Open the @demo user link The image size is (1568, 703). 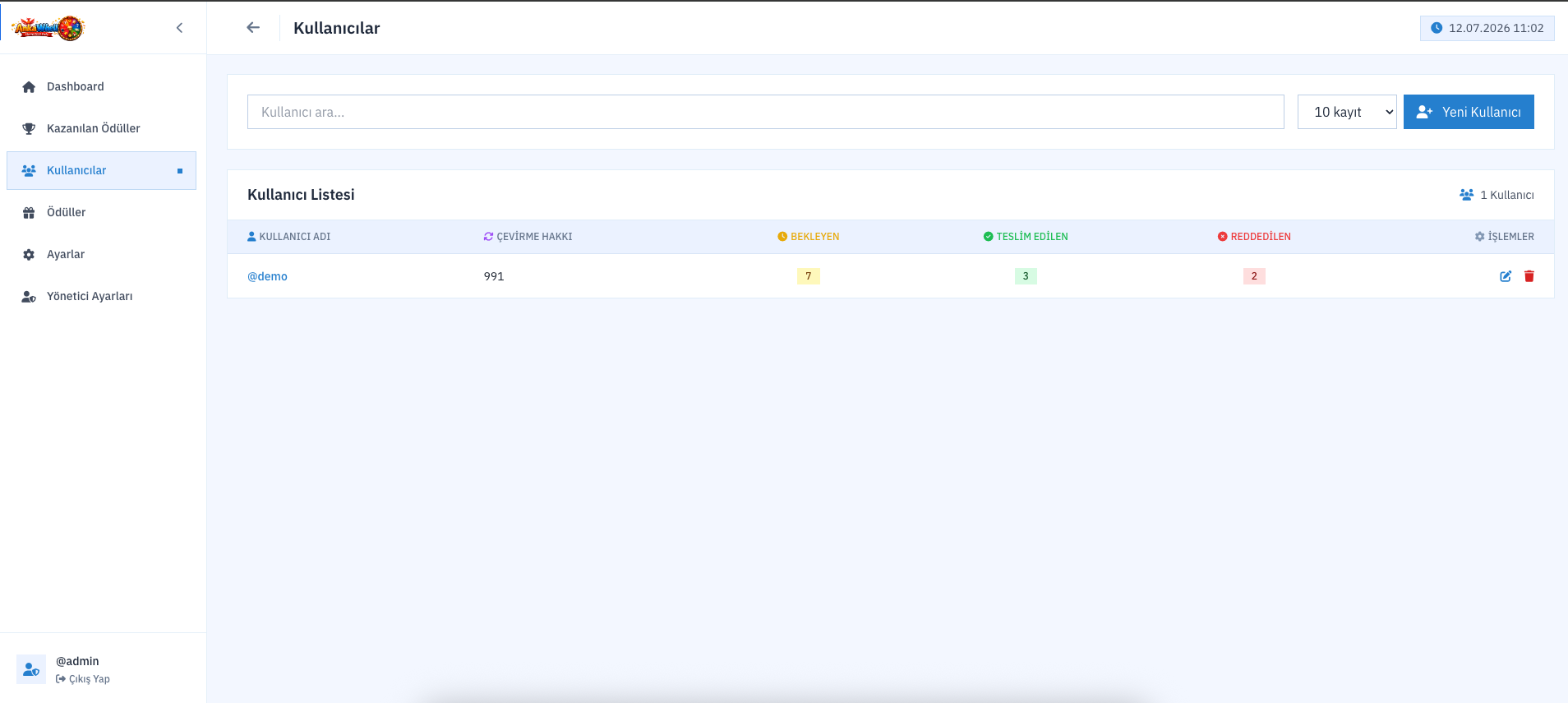coord(267,276)
